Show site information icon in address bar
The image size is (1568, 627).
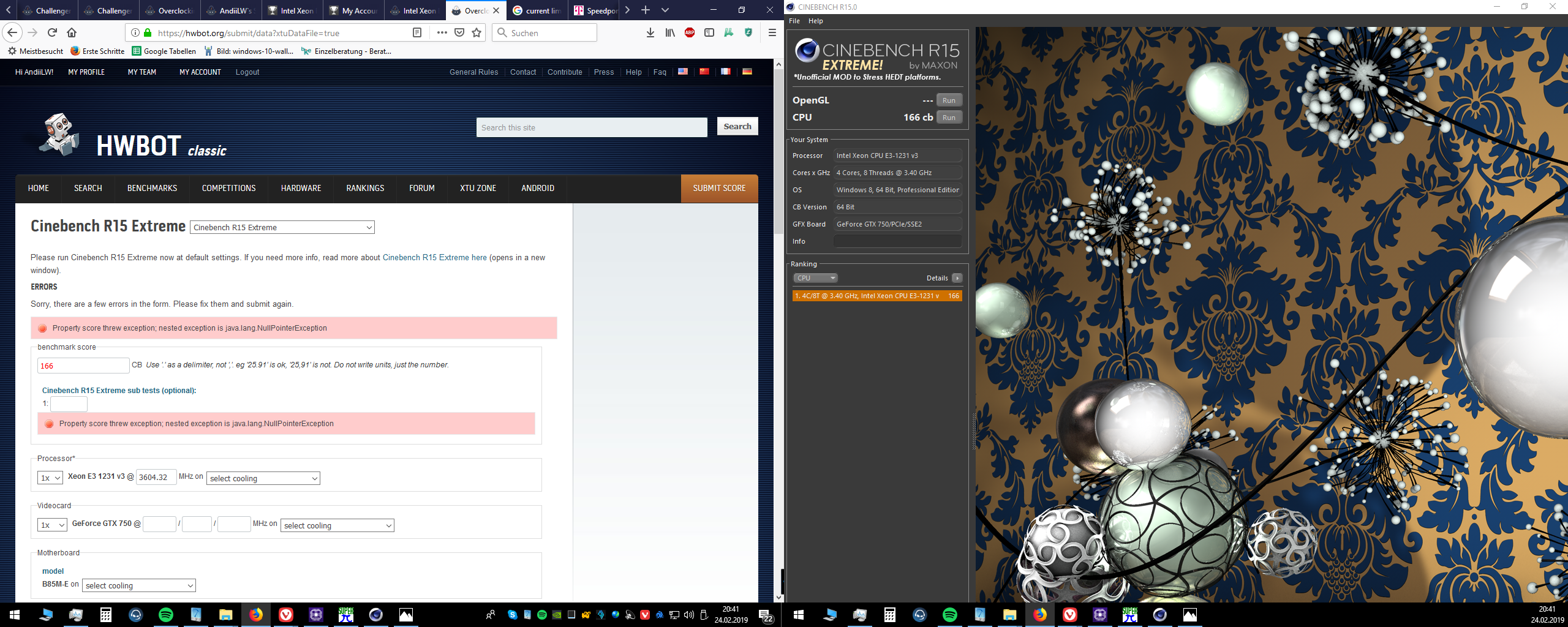tap(135, 33)
